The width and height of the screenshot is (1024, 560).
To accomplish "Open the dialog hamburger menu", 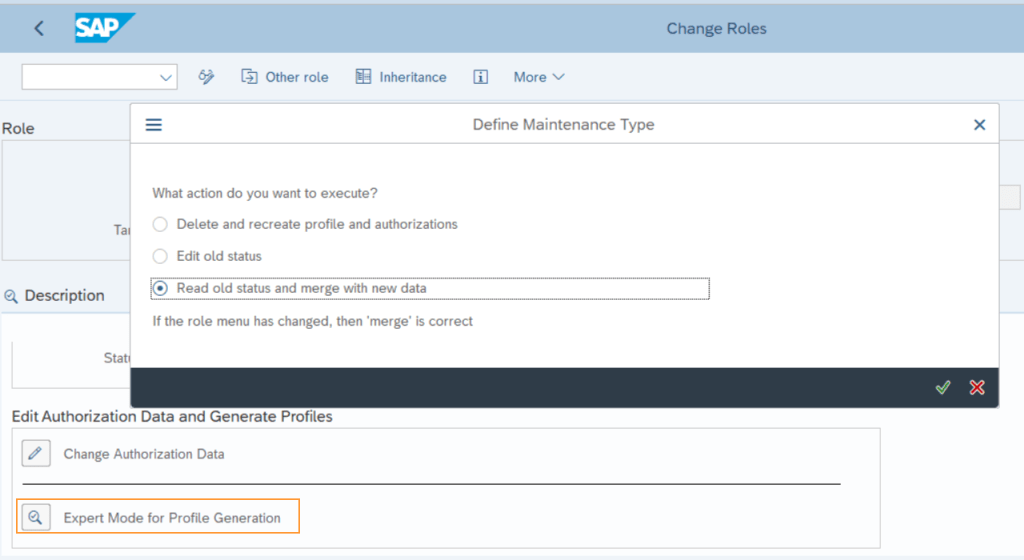I will (154, 125).
